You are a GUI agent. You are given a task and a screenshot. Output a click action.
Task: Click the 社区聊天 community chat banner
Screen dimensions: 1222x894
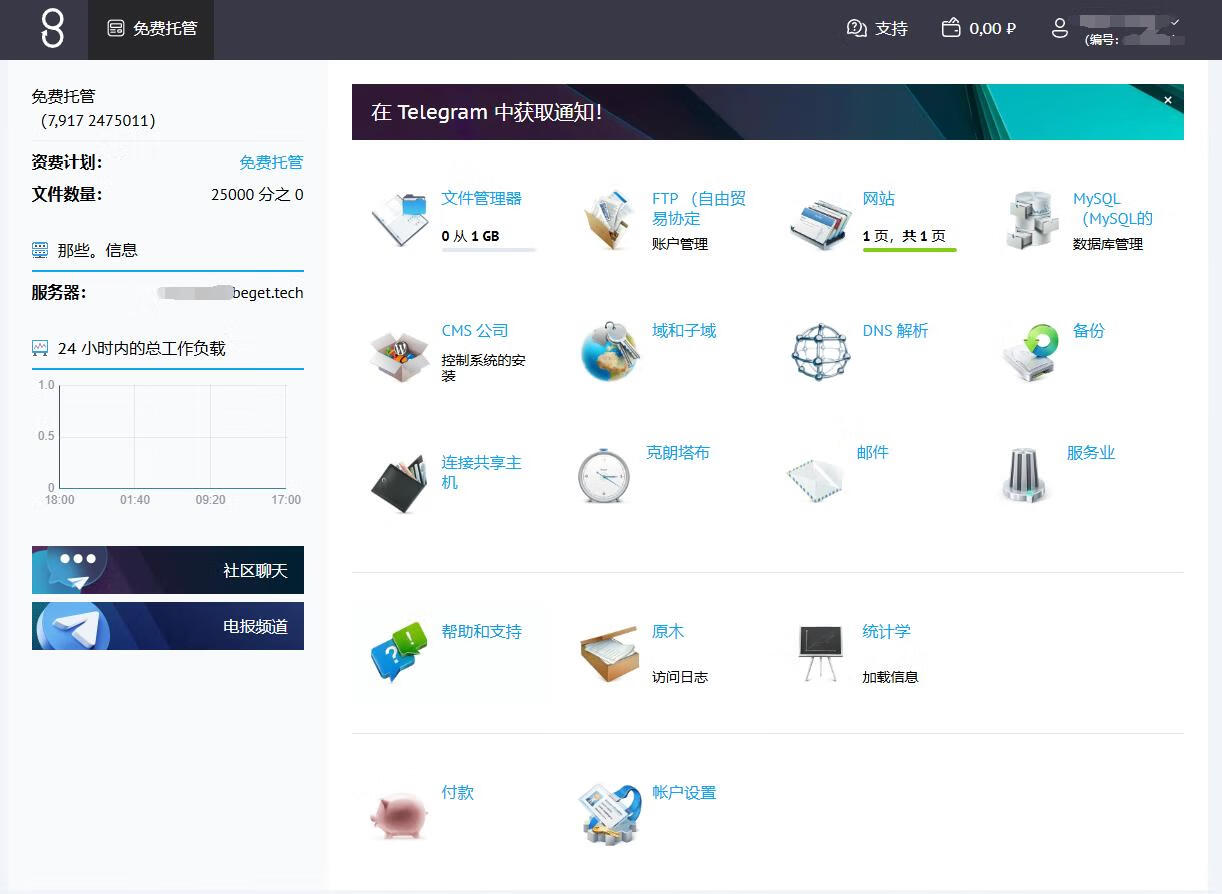168,570
